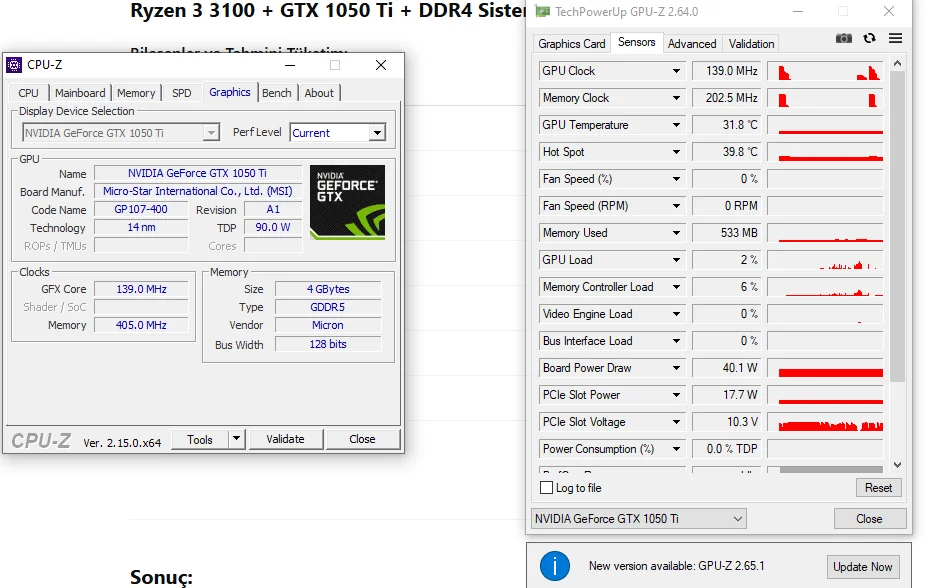Click the Tools button in CPU-Z

(x=200, y=439)
